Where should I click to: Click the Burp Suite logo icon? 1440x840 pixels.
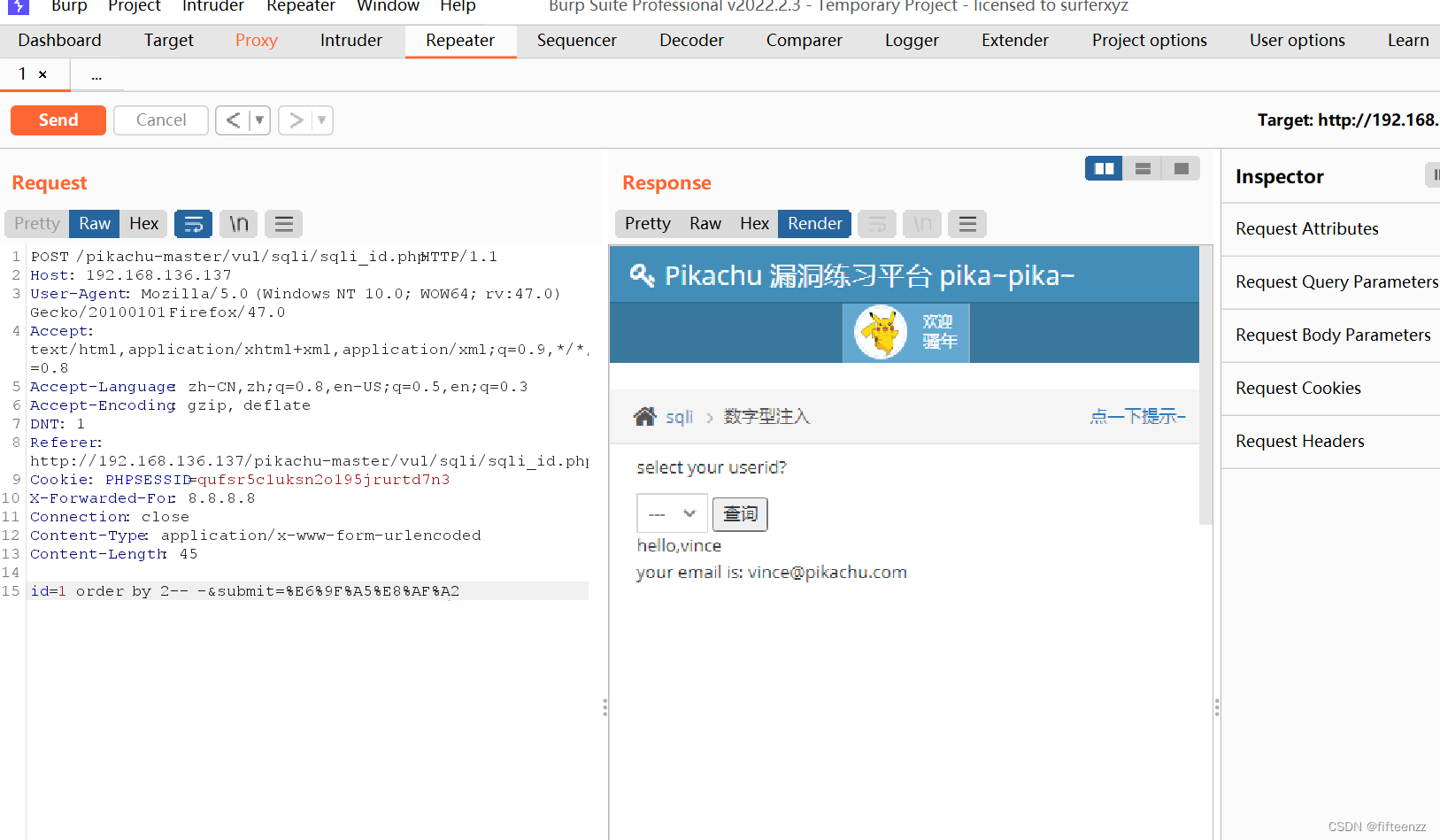pos(19,6)
